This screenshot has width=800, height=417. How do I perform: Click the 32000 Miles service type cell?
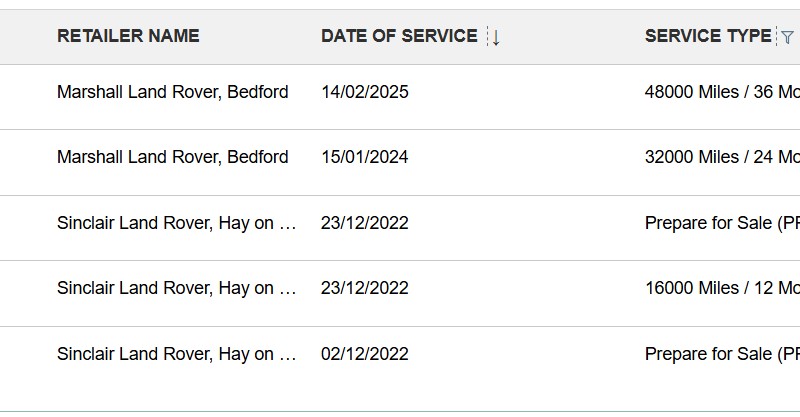pos(722,157)
